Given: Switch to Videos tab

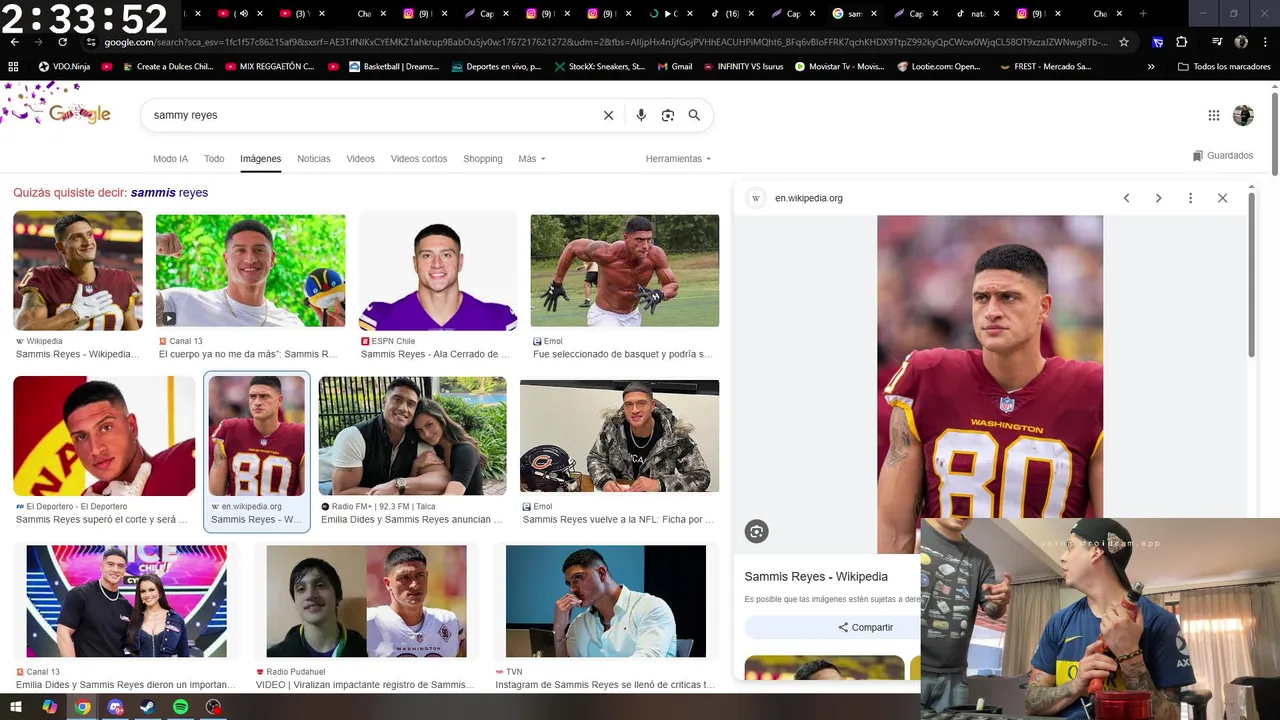Looking at the screenshot, I should 360,159.
